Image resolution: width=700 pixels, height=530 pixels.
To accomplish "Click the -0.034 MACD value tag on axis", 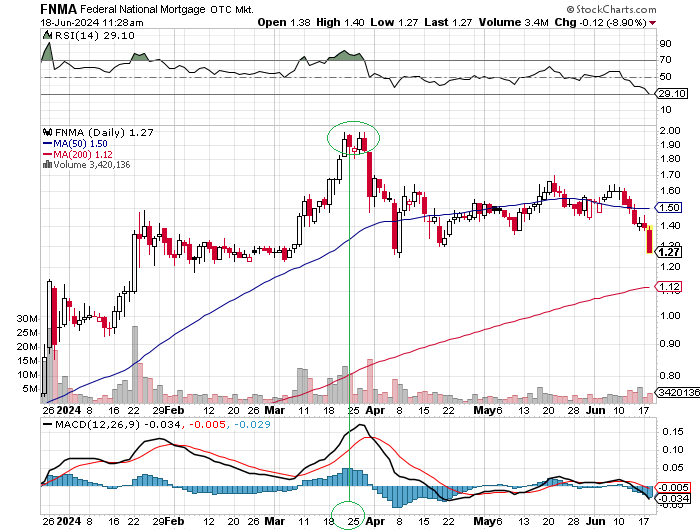I will [x=672, y=498].
